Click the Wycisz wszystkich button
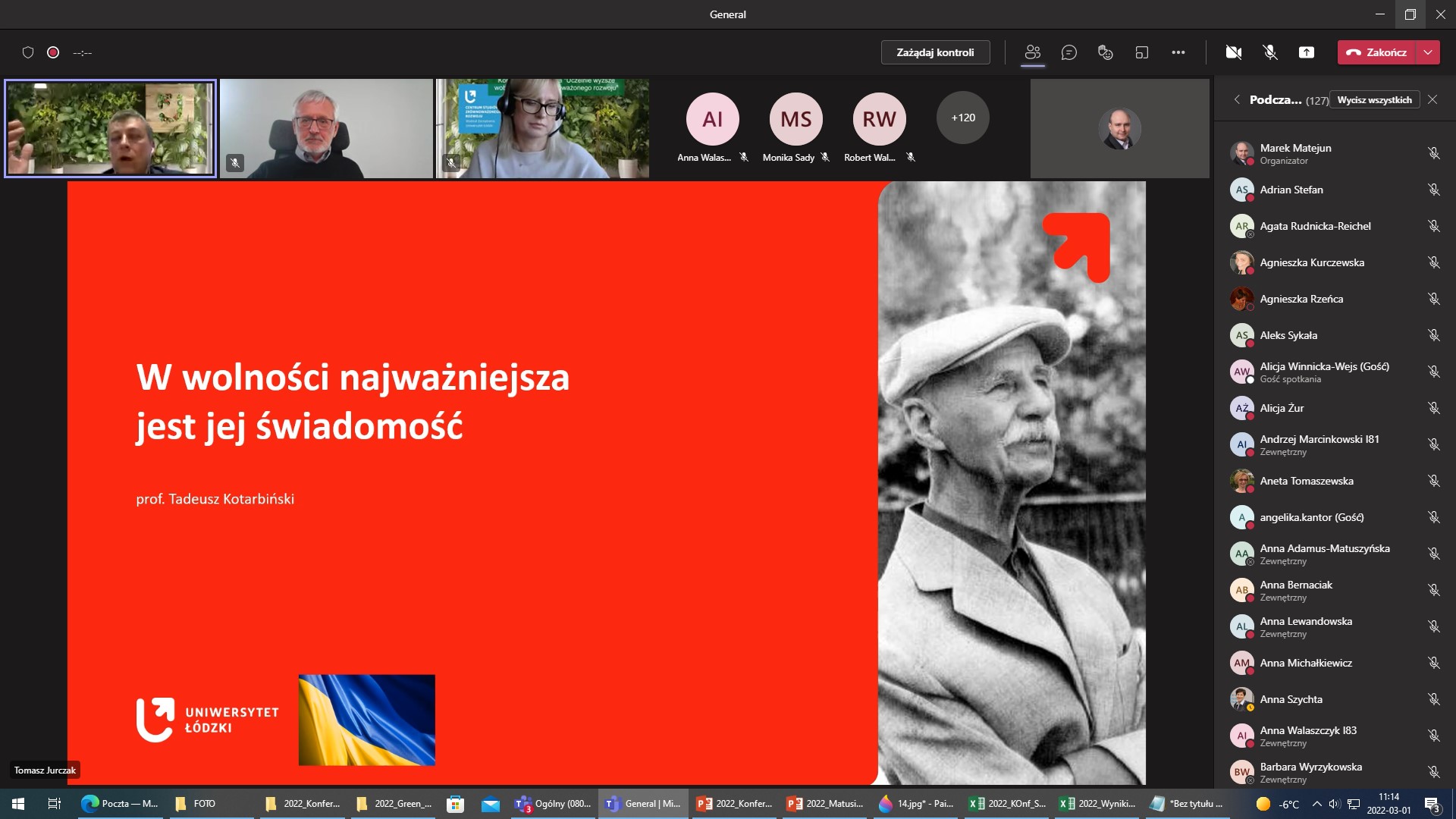The height and width of the screenshot is (819, 1456). pyautogui.click(x=1374, y=99)
